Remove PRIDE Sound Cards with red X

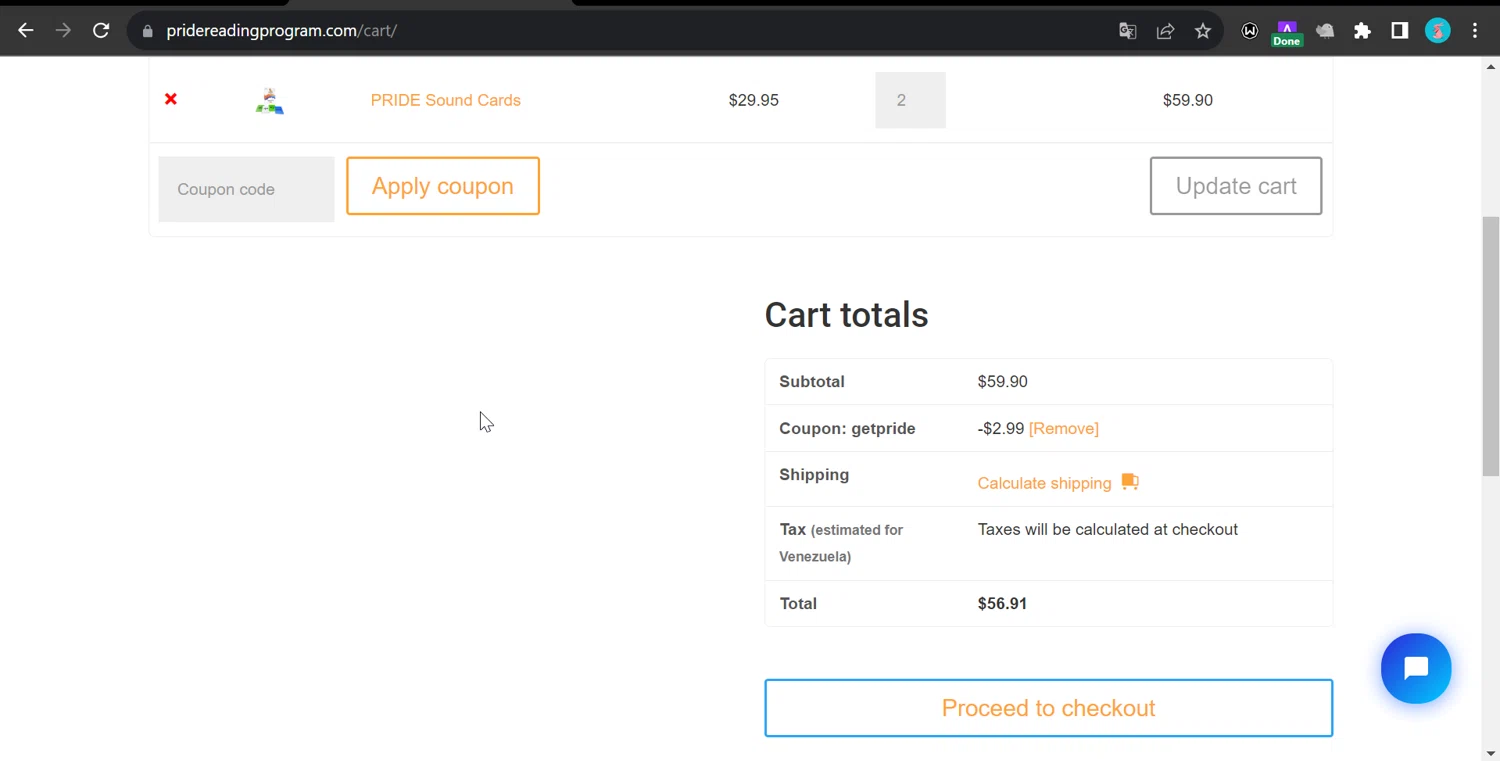tap(171, 99)
